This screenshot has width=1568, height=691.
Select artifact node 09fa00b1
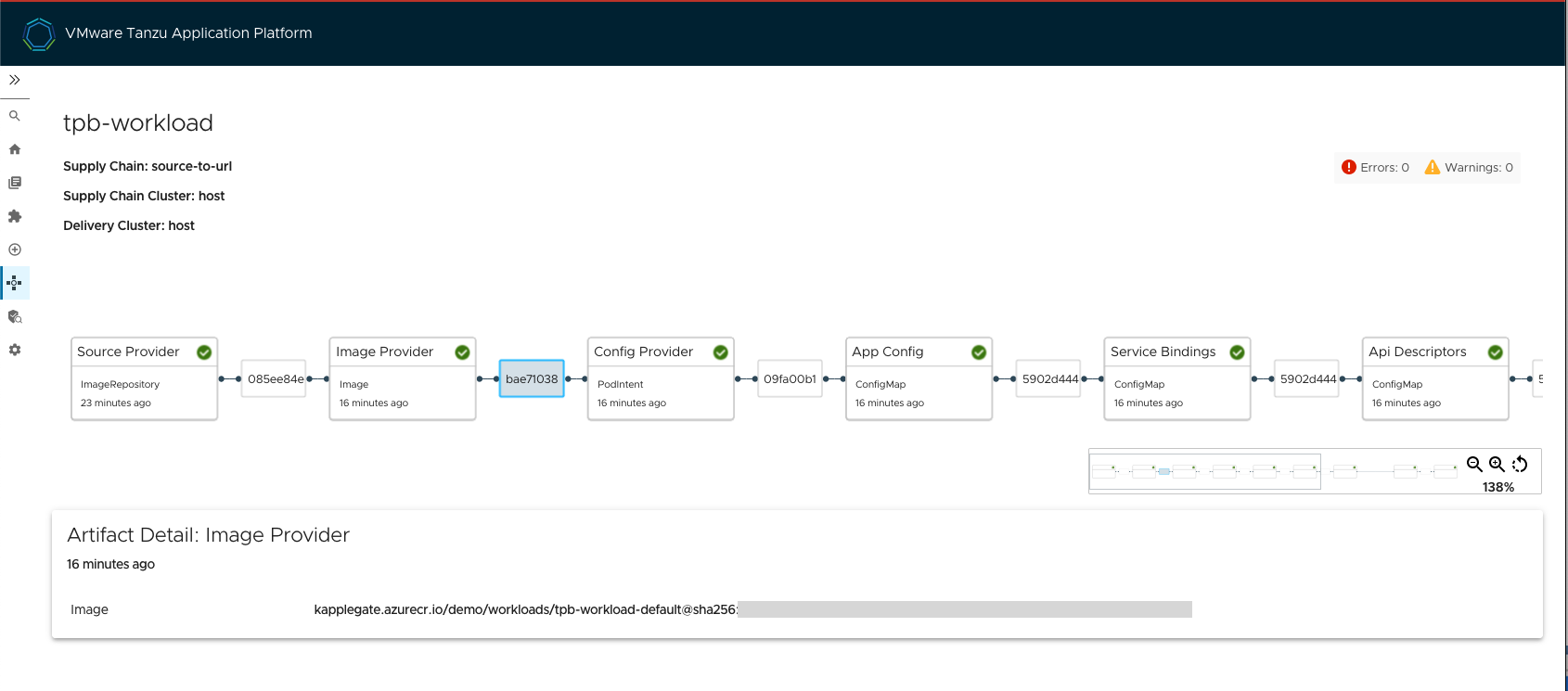point(790,378)
